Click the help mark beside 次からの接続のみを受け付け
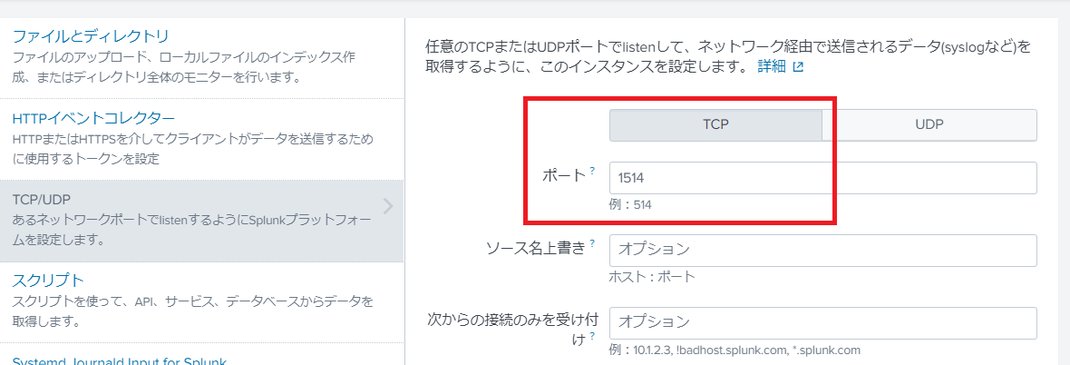1070x365 pixels. coord(592,336)
